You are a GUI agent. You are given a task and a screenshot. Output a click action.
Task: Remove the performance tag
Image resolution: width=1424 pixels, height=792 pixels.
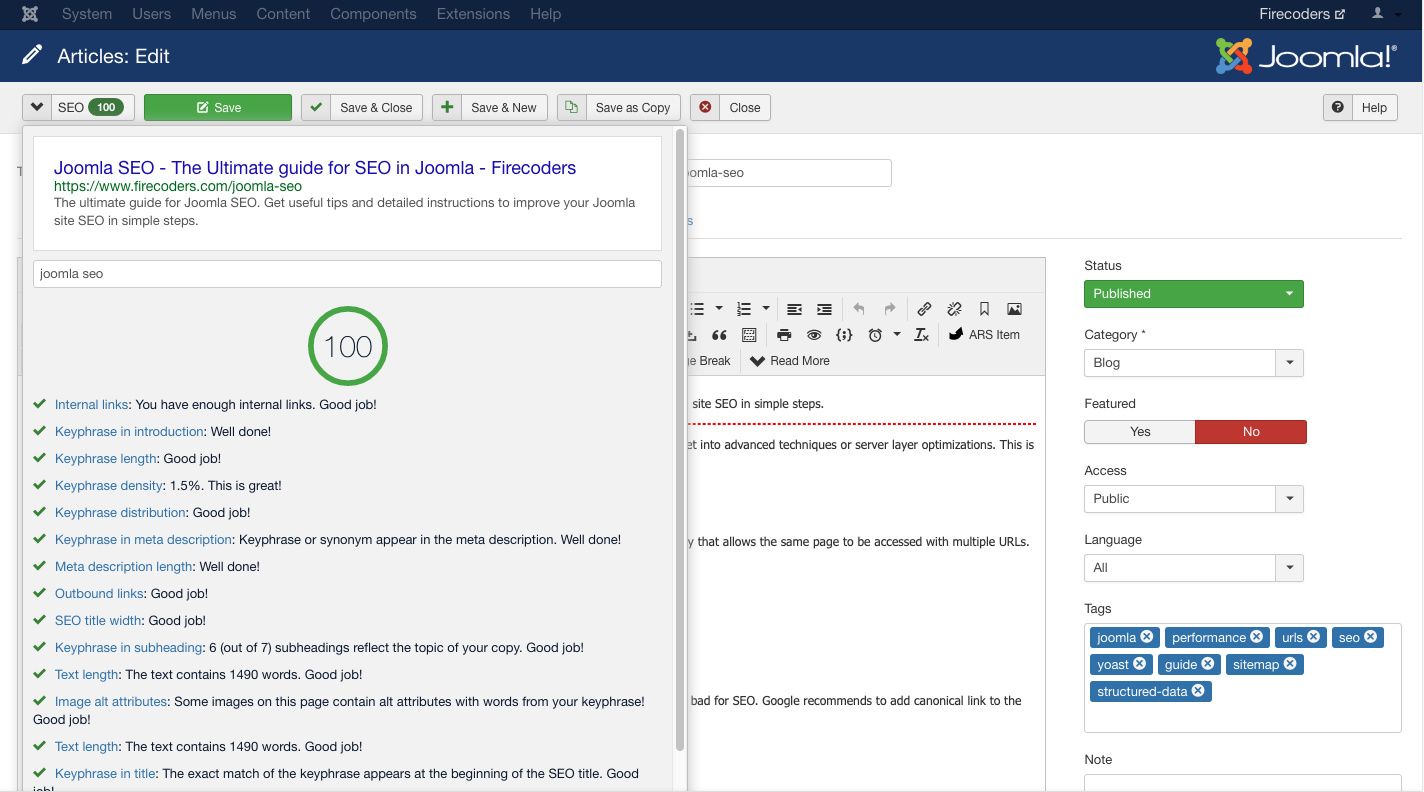tap(1256, 637)
